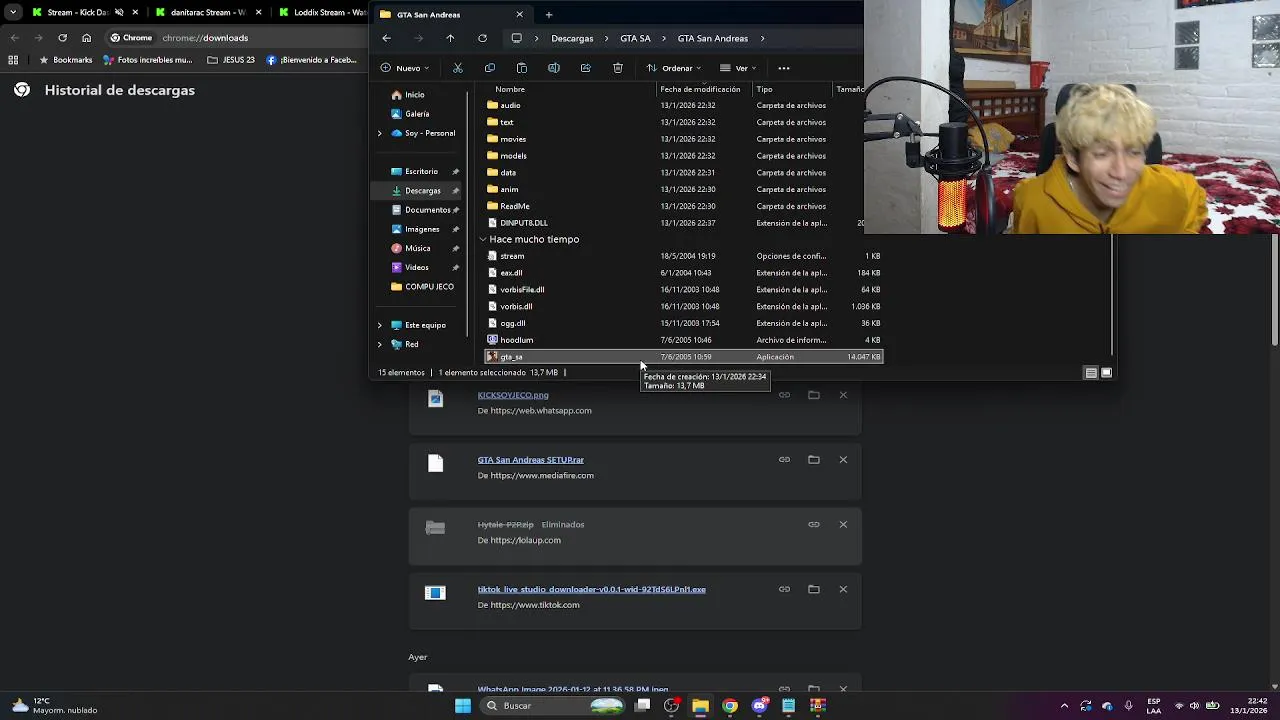The image size is (1280, 720).
Task: Copy link for tiktok live studio downloader
Action: coord(784,589)
